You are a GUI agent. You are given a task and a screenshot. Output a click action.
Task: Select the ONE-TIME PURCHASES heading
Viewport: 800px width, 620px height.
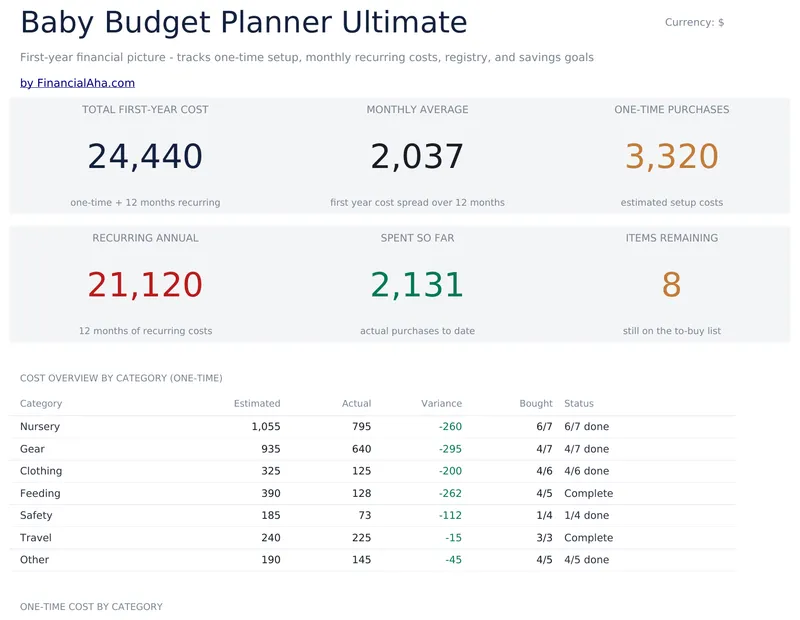pyautogui.click(x=672, y=110)
